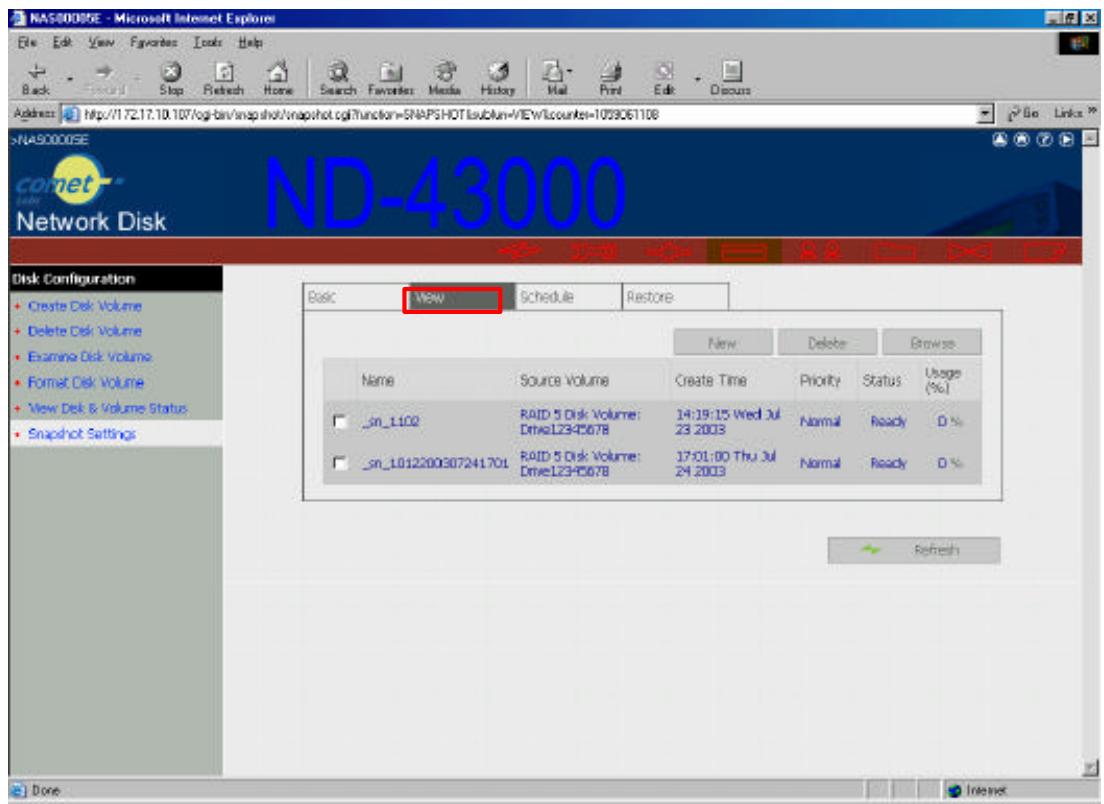Image resolution: width=1104 pixels, height=804 pixels.
Task: Click the page scrollbar up arrow
Action: tap(1091, 138)
